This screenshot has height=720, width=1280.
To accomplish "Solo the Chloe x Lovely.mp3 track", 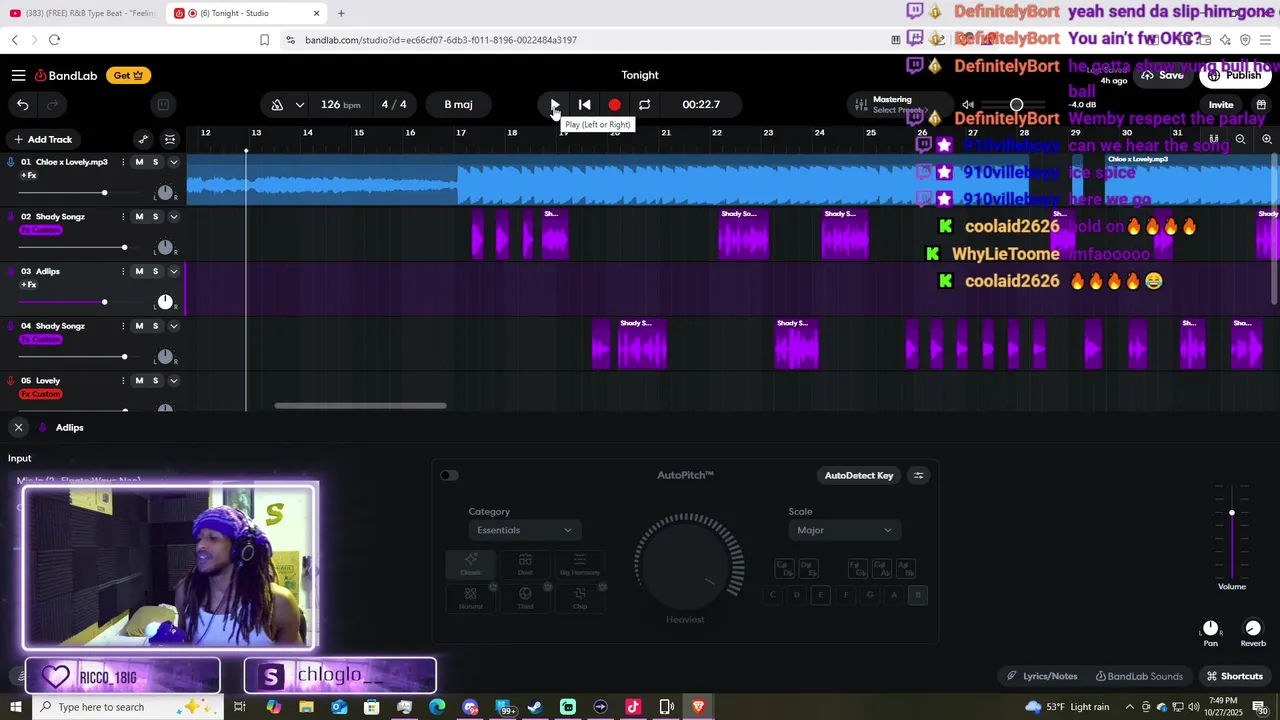I will tap(155, 162).
